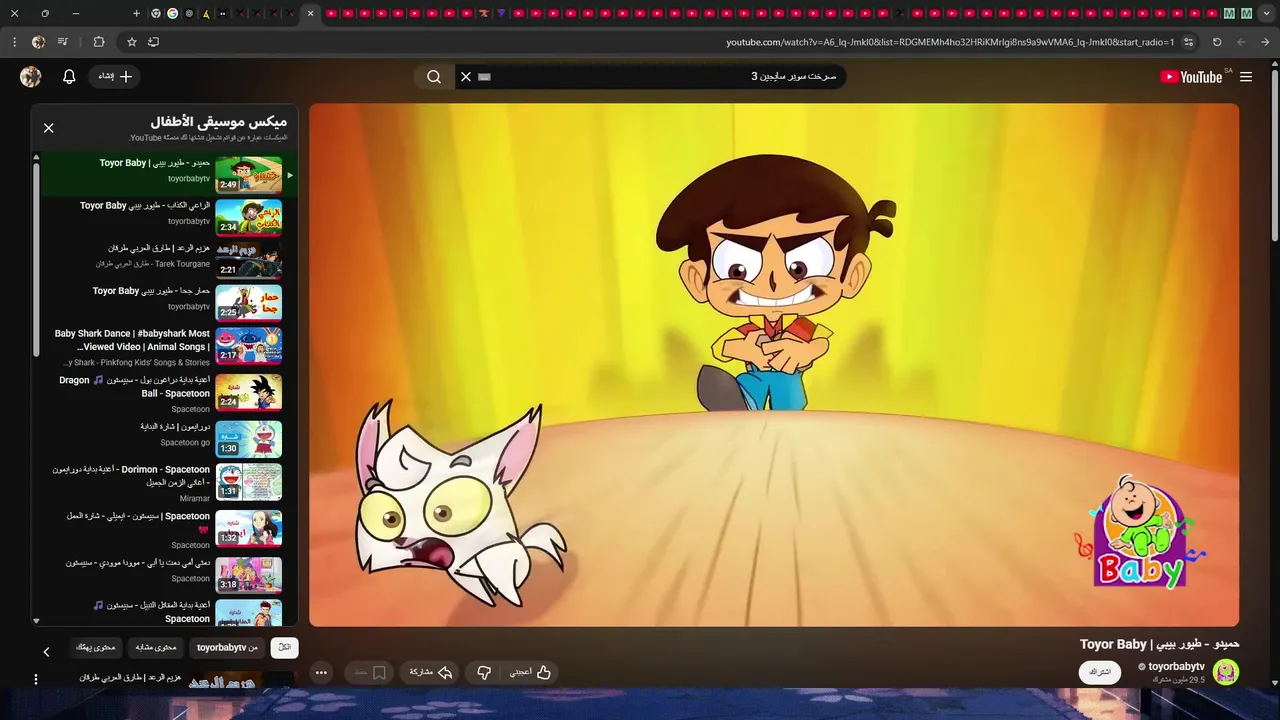Click the video title حميدو - طيور بيبي below player
Viewport: 1280px width, 720px height.
[1160, 644]
